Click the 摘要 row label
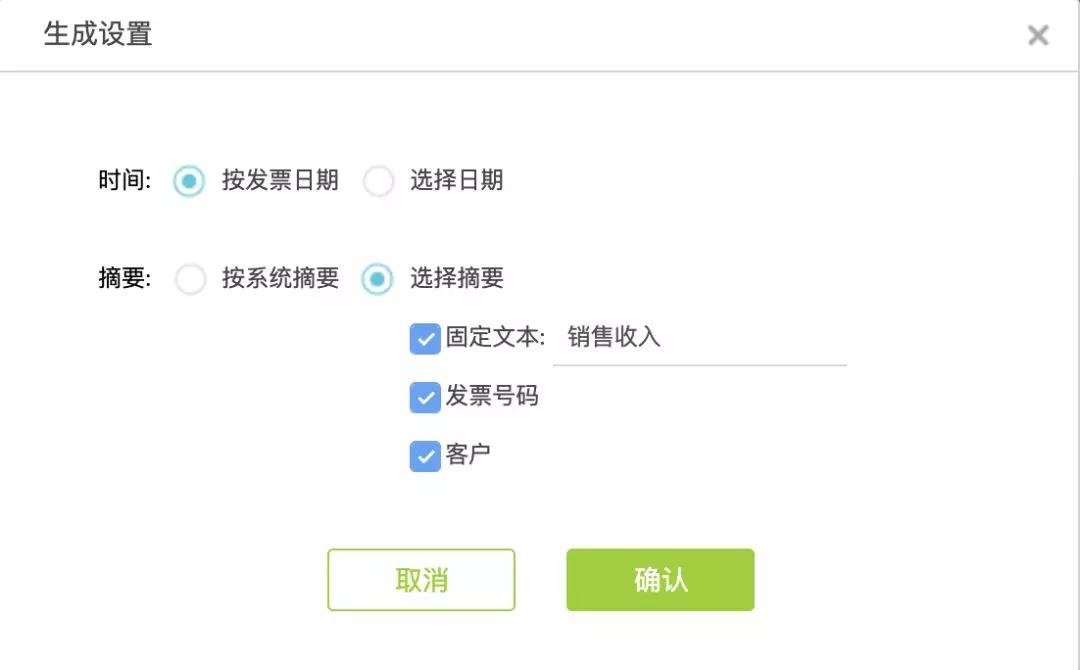This screenshot has width=1080, height=670. 125,278
